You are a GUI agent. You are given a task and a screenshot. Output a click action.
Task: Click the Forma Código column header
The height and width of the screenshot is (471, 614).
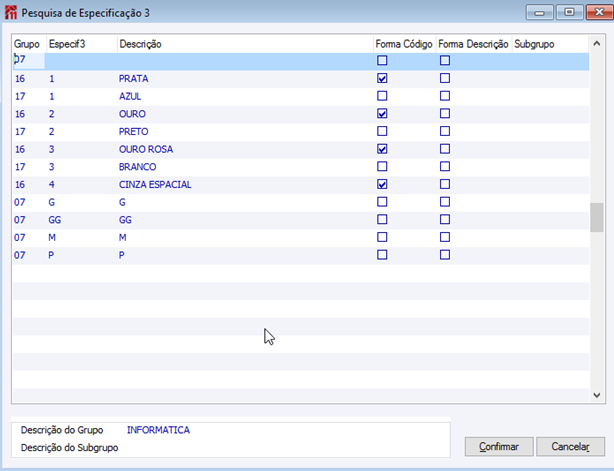click(x=404, y=44)
